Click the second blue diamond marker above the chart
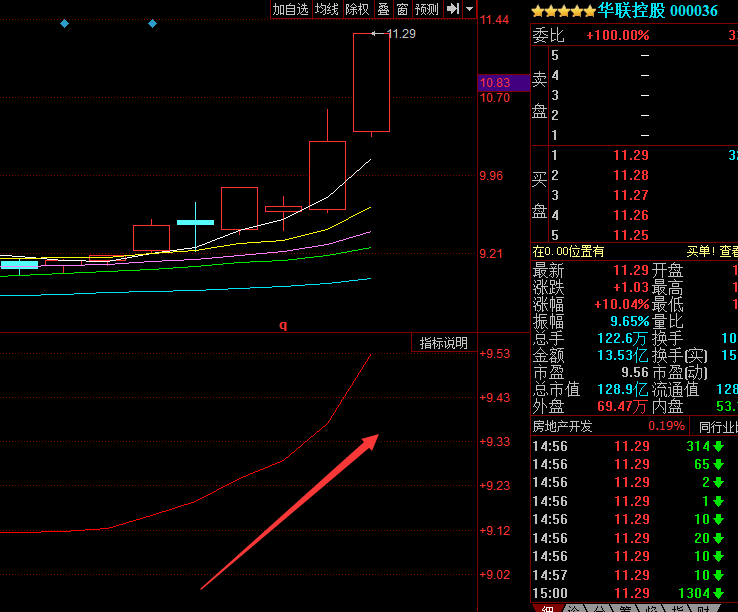The height and width of the screenshot is (612, 738). click(152, 23)
